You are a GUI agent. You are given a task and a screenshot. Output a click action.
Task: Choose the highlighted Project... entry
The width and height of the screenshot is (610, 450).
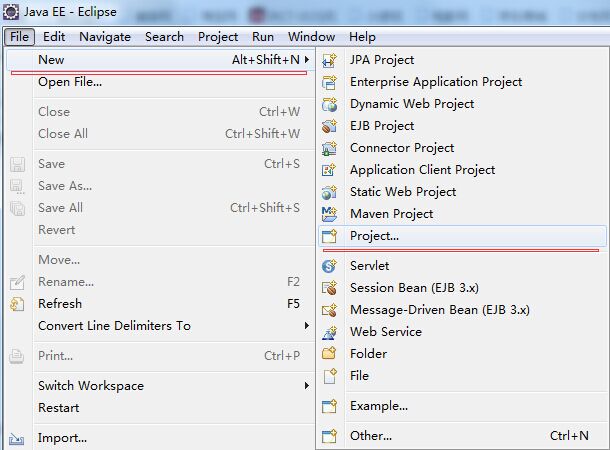tap(462, 236)
